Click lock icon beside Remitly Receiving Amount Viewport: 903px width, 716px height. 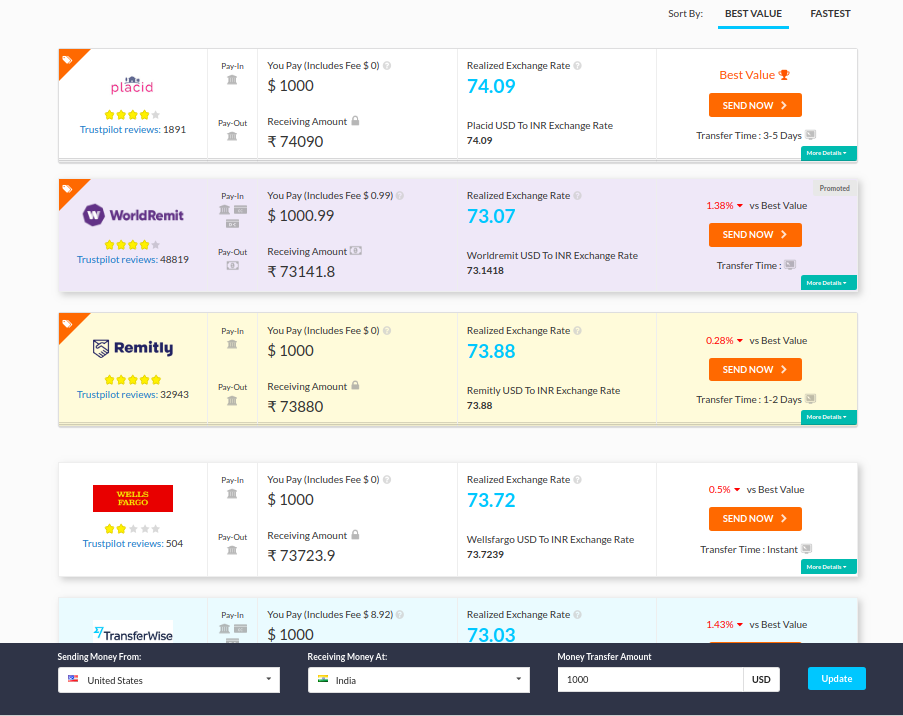pos(355,386)
